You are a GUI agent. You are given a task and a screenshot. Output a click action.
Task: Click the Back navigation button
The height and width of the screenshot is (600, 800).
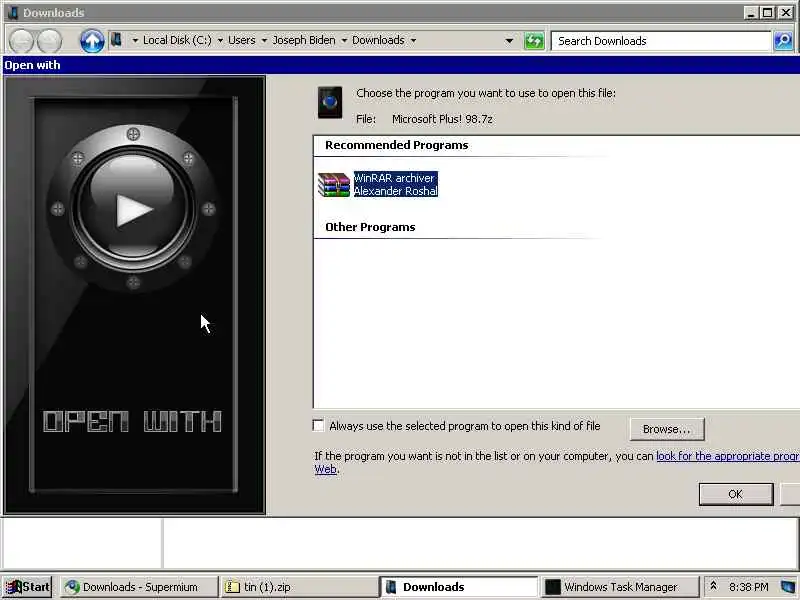tap(21, 41)
